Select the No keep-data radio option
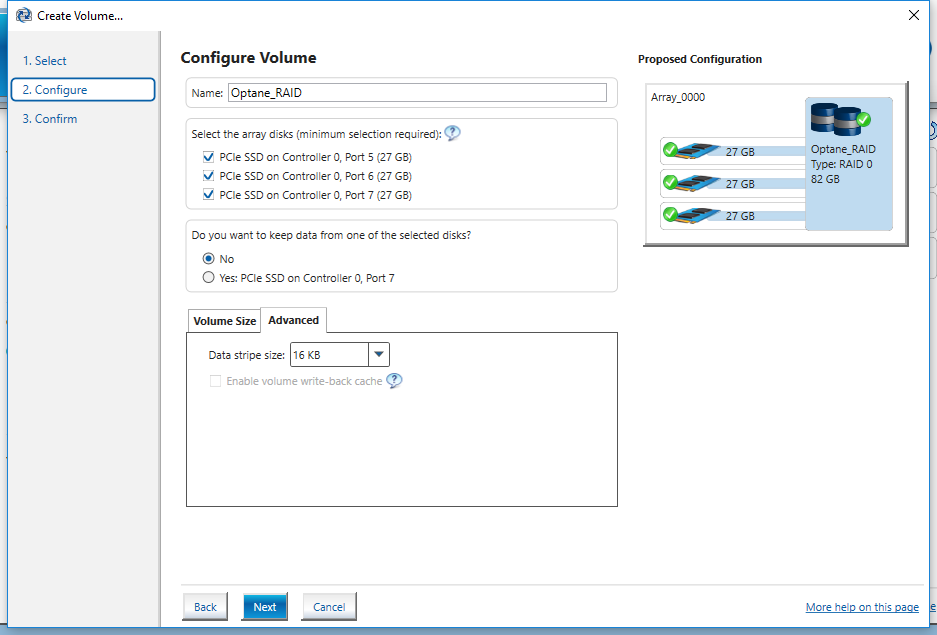 [x=209, y=259]
